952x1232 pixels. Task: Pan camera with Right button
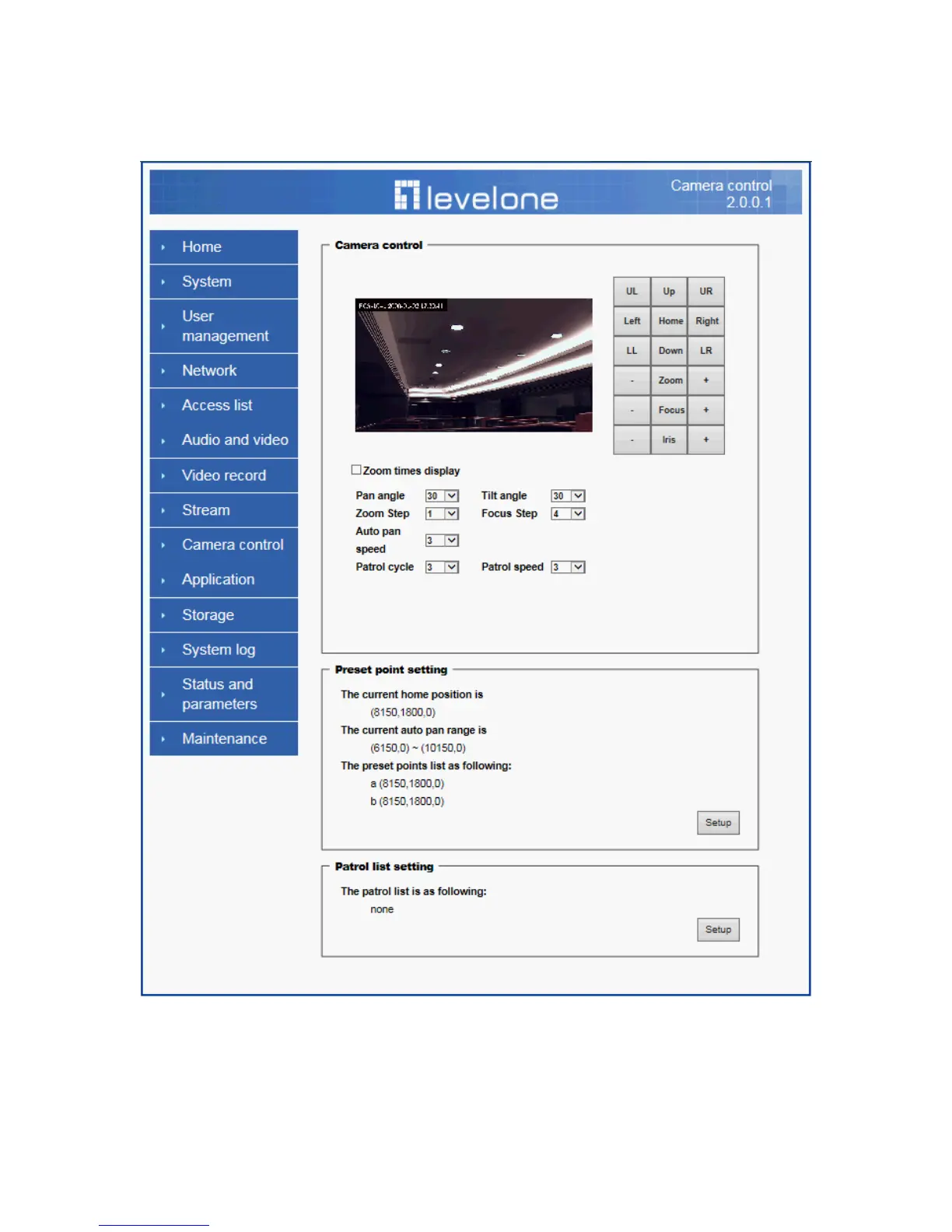[x=706, y=321]
